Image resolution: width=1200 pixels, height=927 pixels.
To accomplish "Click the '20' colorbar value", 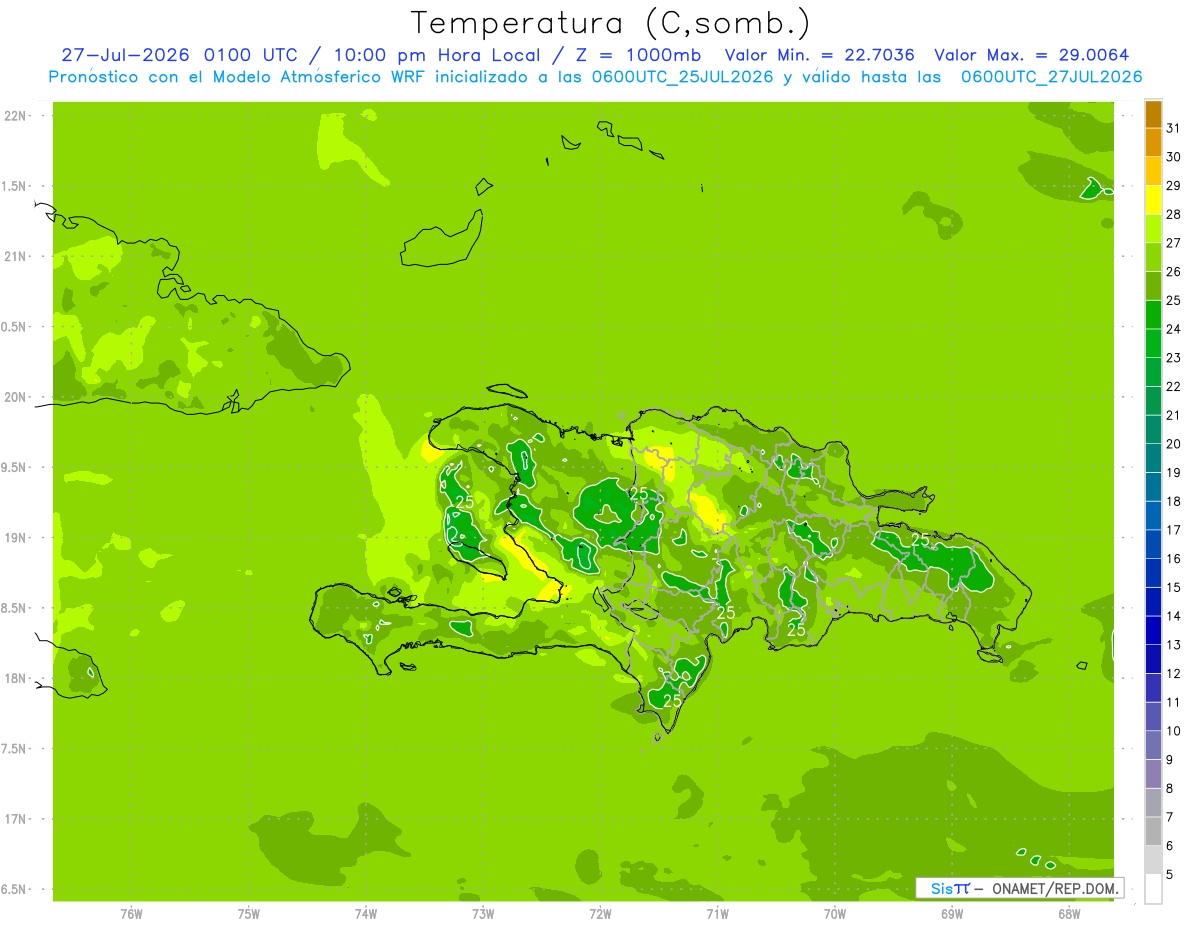I will 1173,444.
